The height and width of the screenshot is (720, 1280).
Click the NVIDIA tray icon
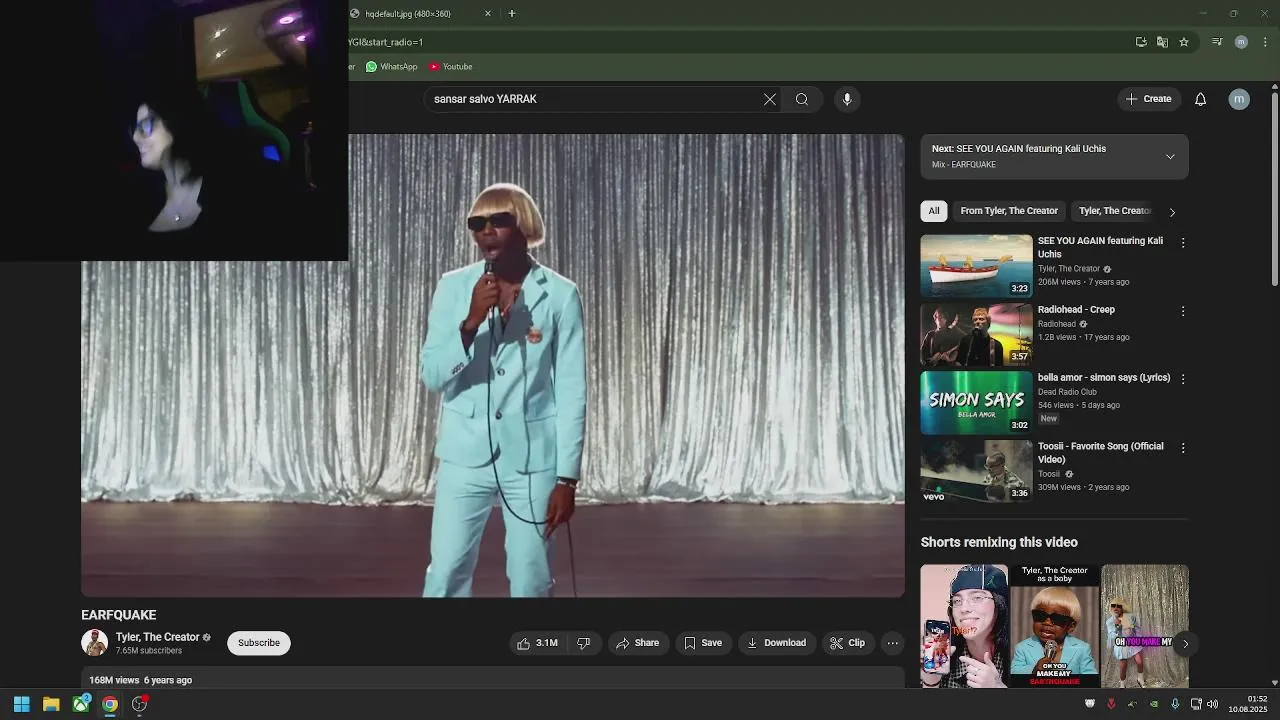tap(1154, 704)
